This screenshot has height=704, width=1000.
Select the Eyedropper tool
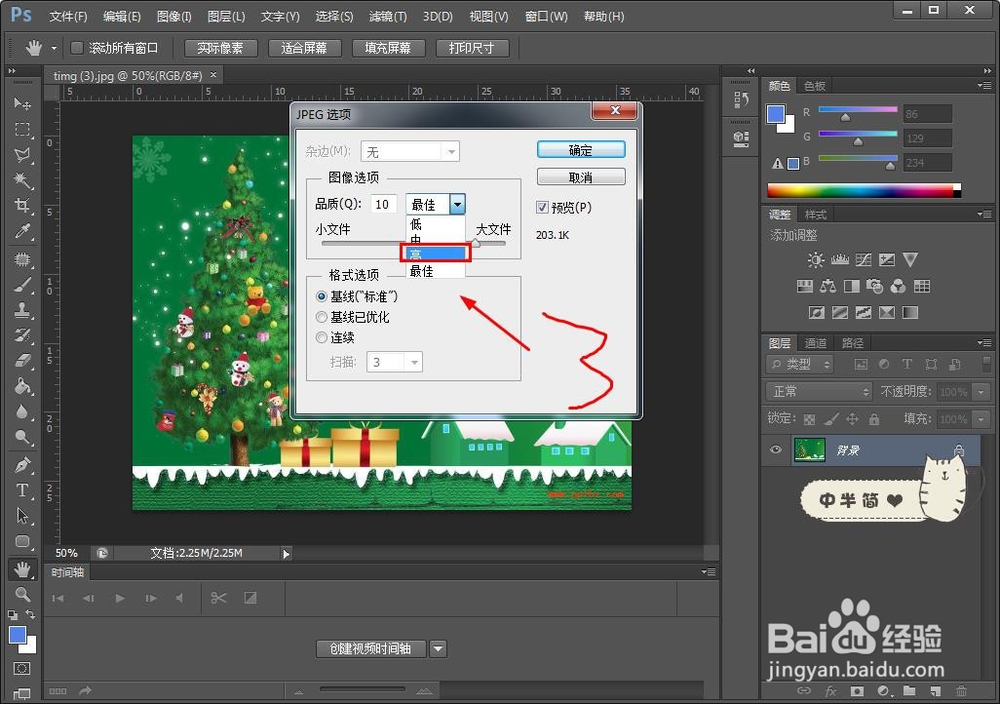[x=22, y=231]
